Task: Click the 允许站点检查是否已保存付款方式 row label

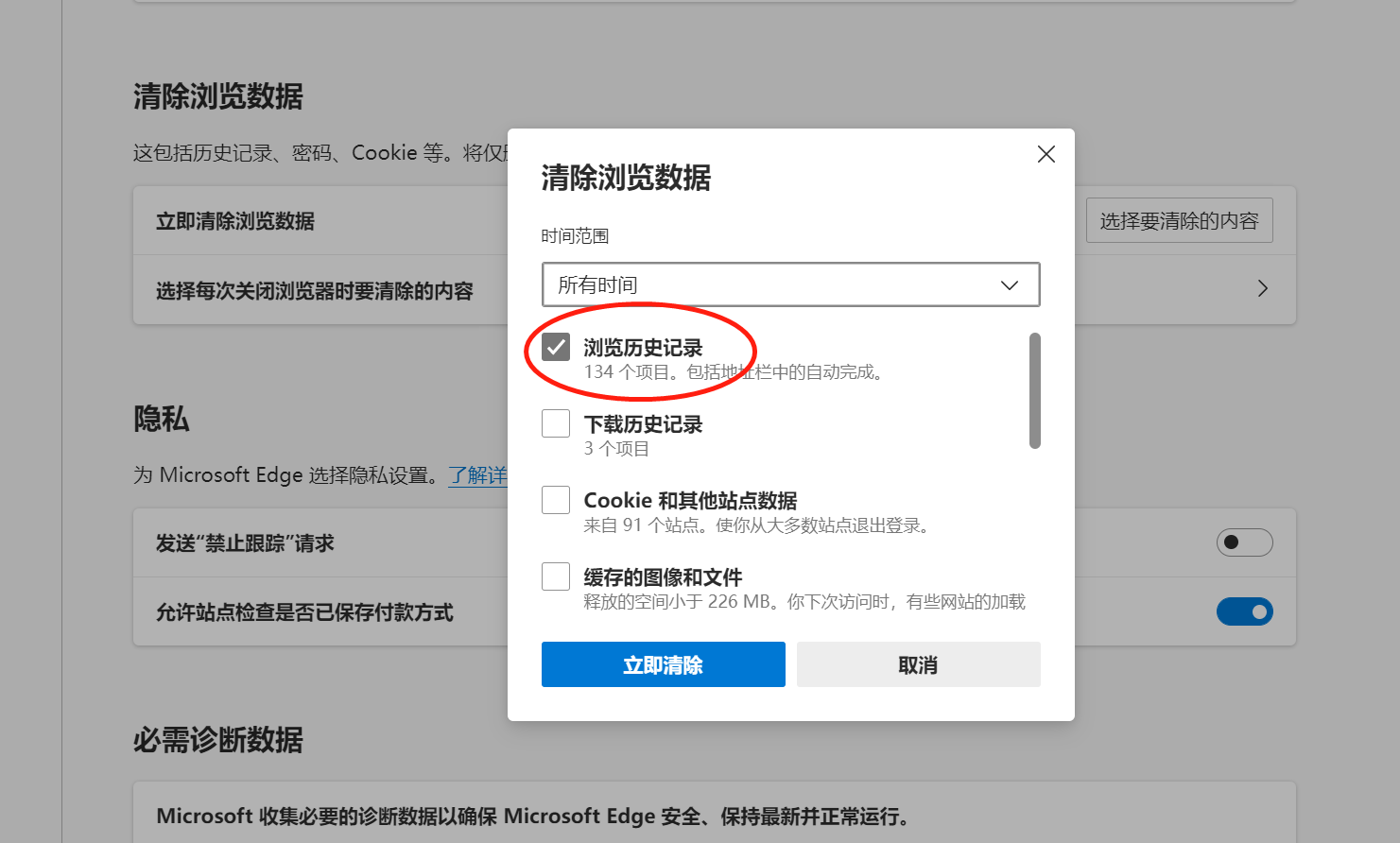Action: pyautogui.click(x=304, y=612)
